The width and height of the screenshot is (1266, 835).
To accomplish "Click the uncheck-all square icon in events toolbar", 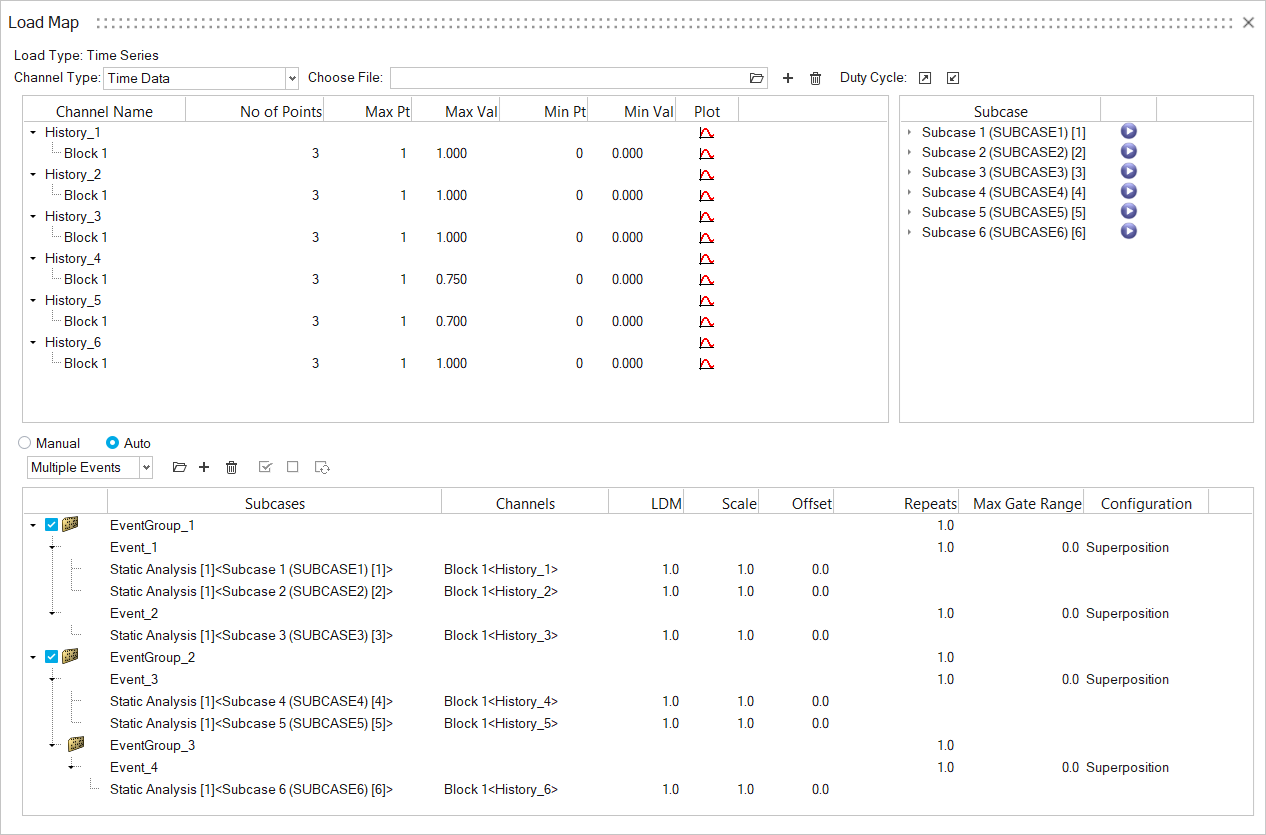I will point(292,467).
